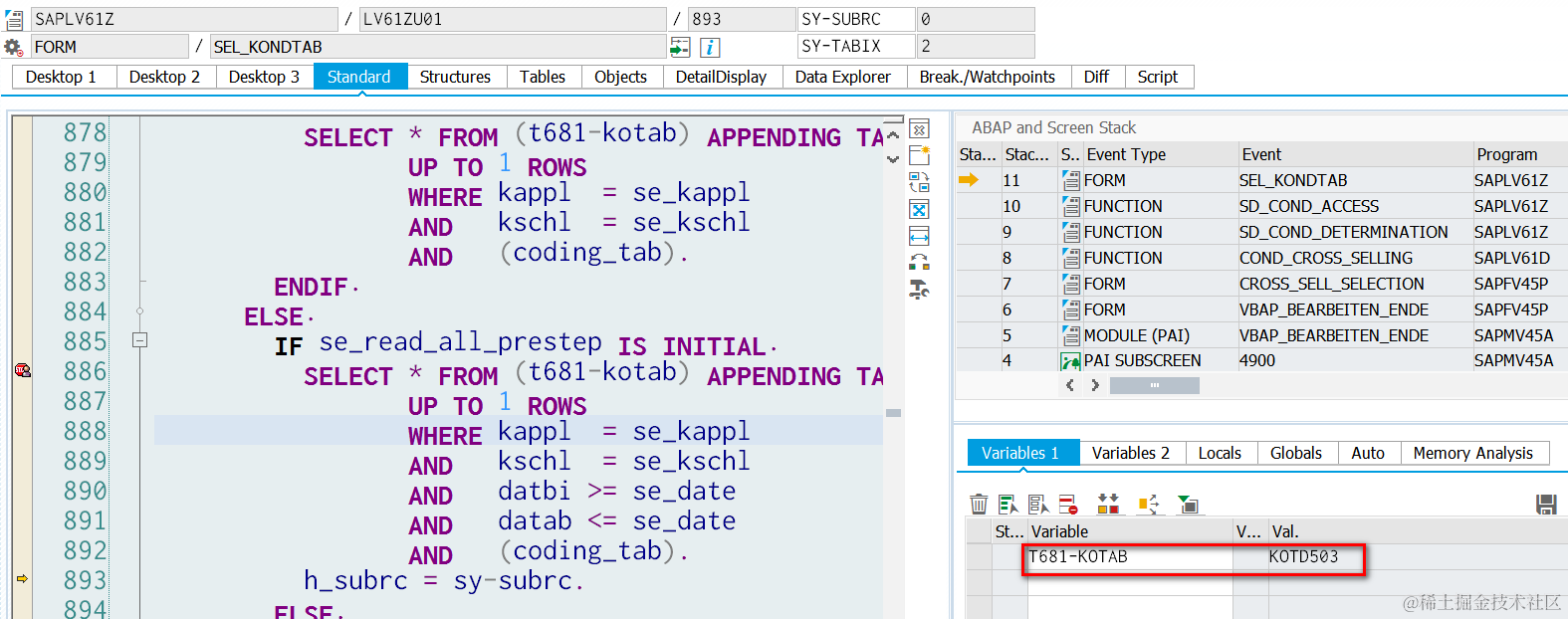Click the yellow square branching-arrows icon
The height and width of the screenshot is (619, 1568).
tap(1149, 505)
